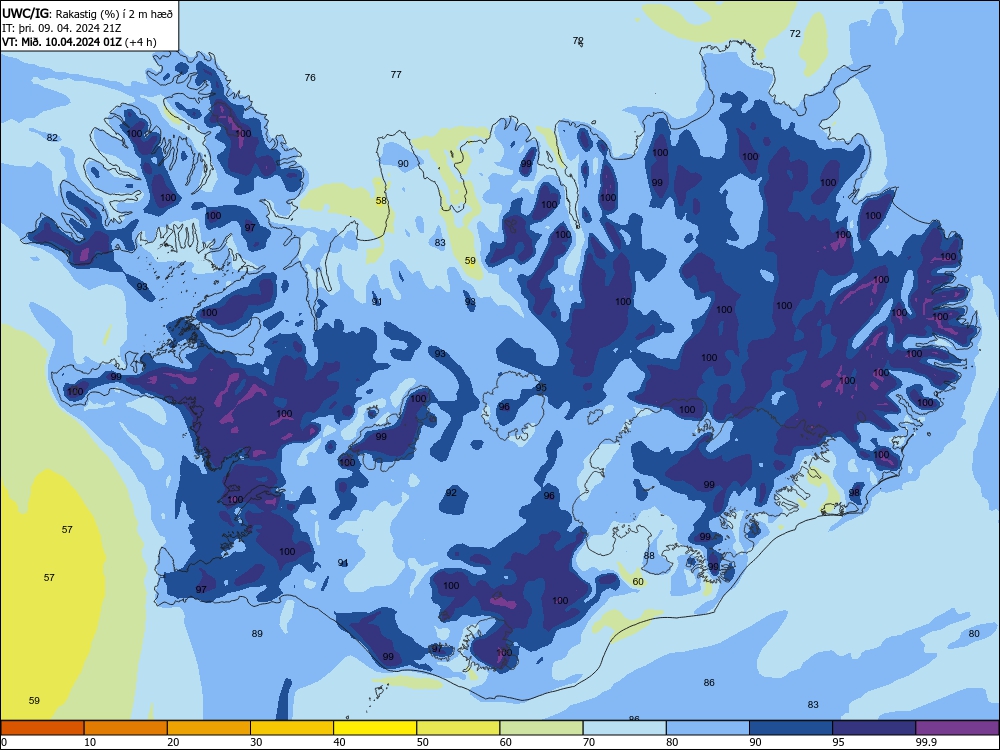Select the 'Rakastig (%) í 2 m hæð' title
The height and width of the screenshot is (750, 1000).
114,13
